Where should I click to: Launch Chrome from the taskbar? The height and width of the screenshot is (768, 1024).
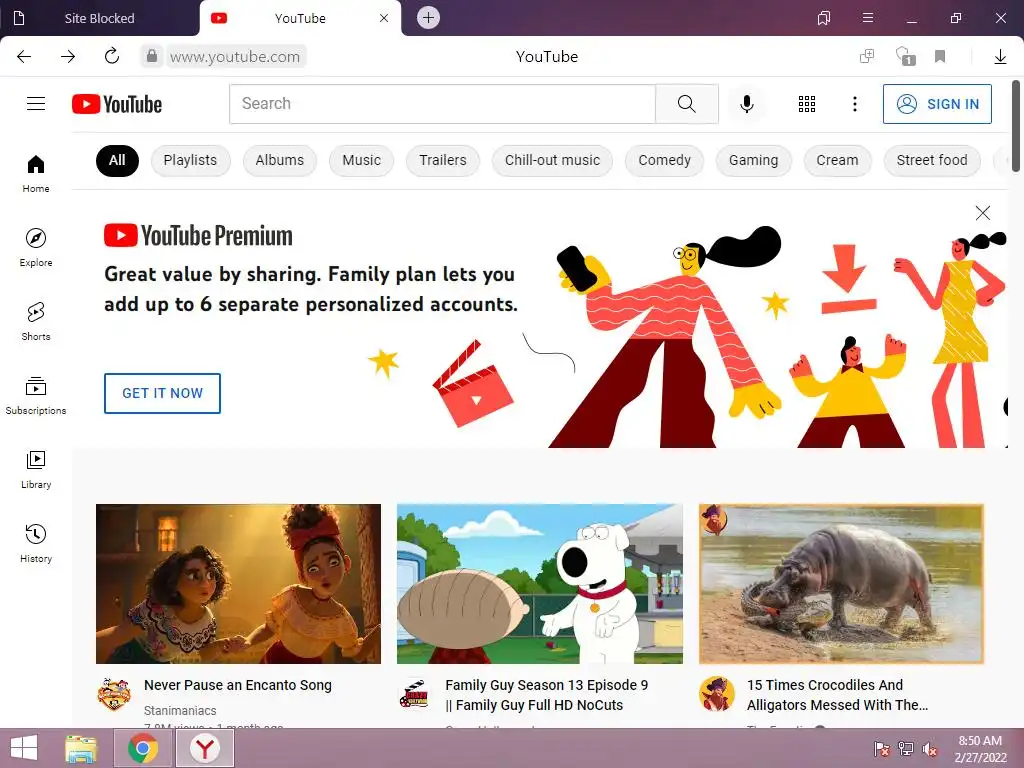pos(143,748)
